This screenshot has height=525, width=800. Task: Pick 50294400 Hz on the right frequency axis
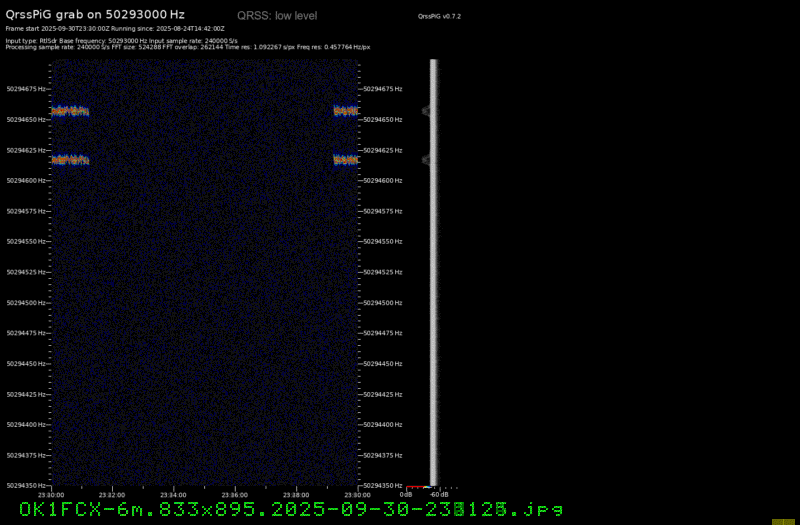point(383,424)
